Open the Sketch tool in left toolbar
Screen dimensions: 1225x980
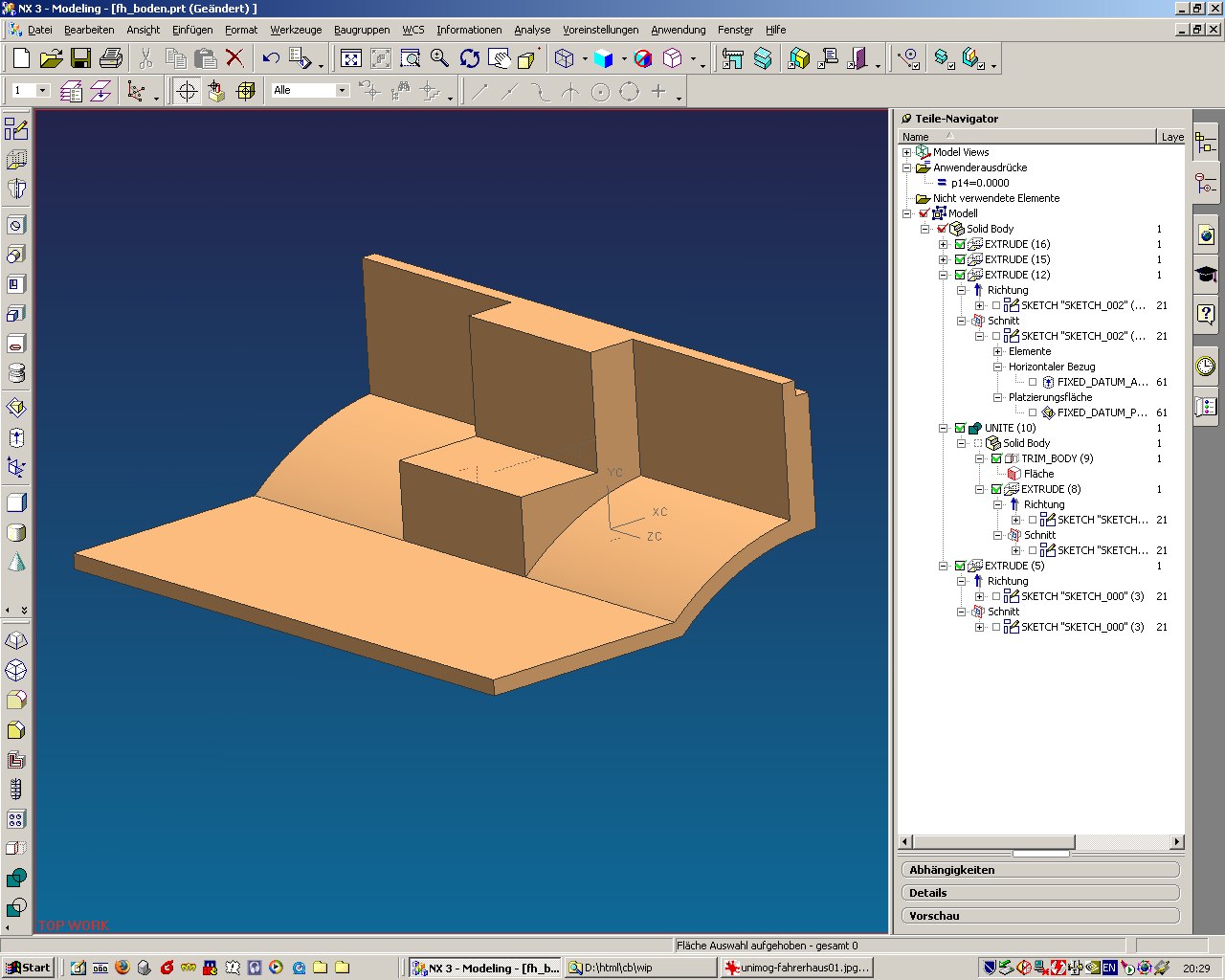click(x=16, y=128)
